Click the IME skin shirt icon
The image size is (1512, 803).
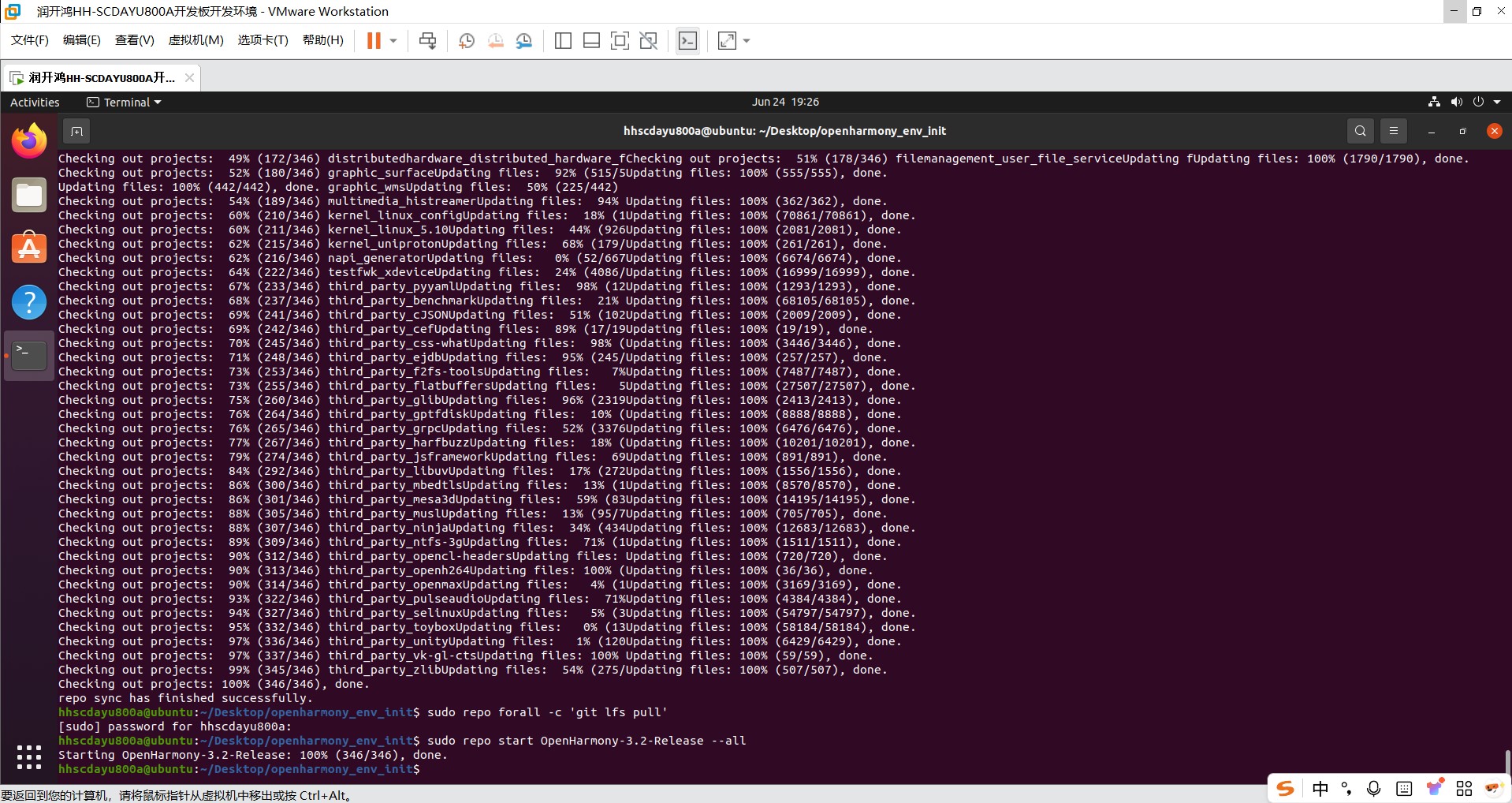pos(1435,786)
